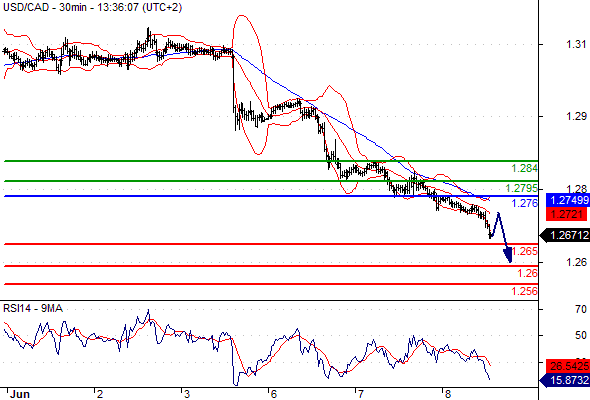This screenshot has width=590, height=400.
Task: Click the date marker 3 on time axis
Action: [x=187, y=394]
